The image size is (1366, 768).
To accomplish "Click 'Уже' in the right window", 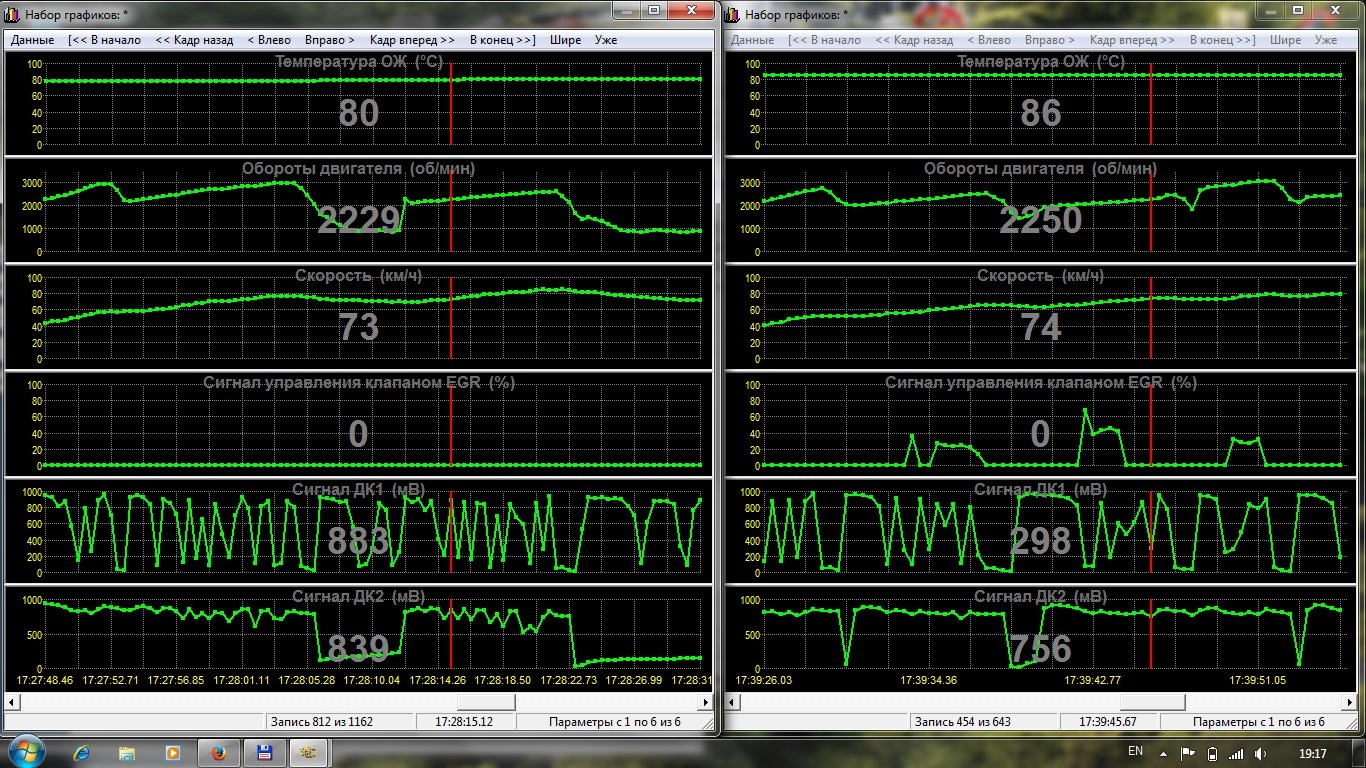I will pos(1326,40).
